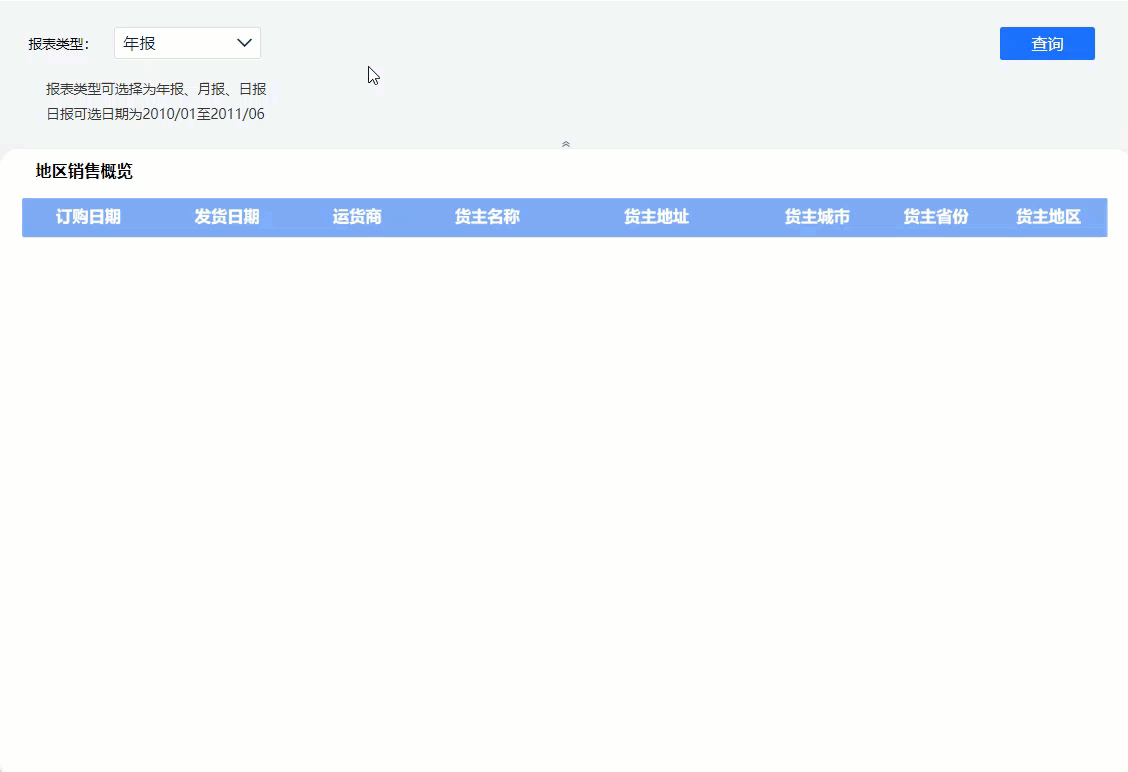Click the 货主城市 column header
The width and height of the screenshot is (1128, 772).
[817, 217]
